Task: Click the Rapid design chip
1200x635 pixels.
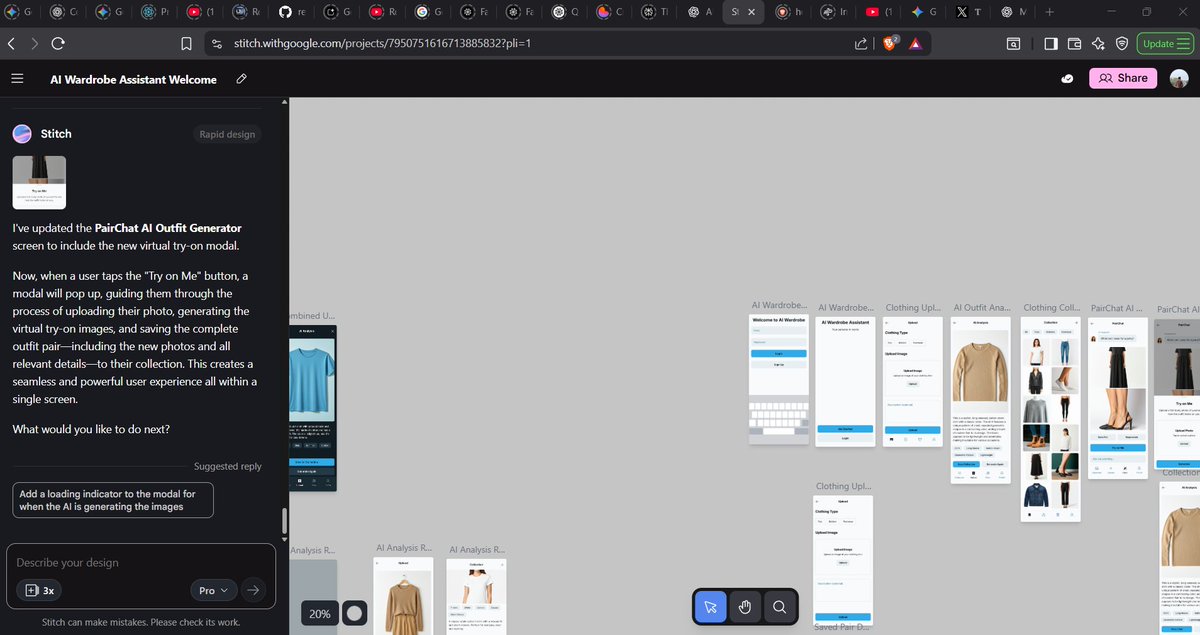Action: pos(227,134)
